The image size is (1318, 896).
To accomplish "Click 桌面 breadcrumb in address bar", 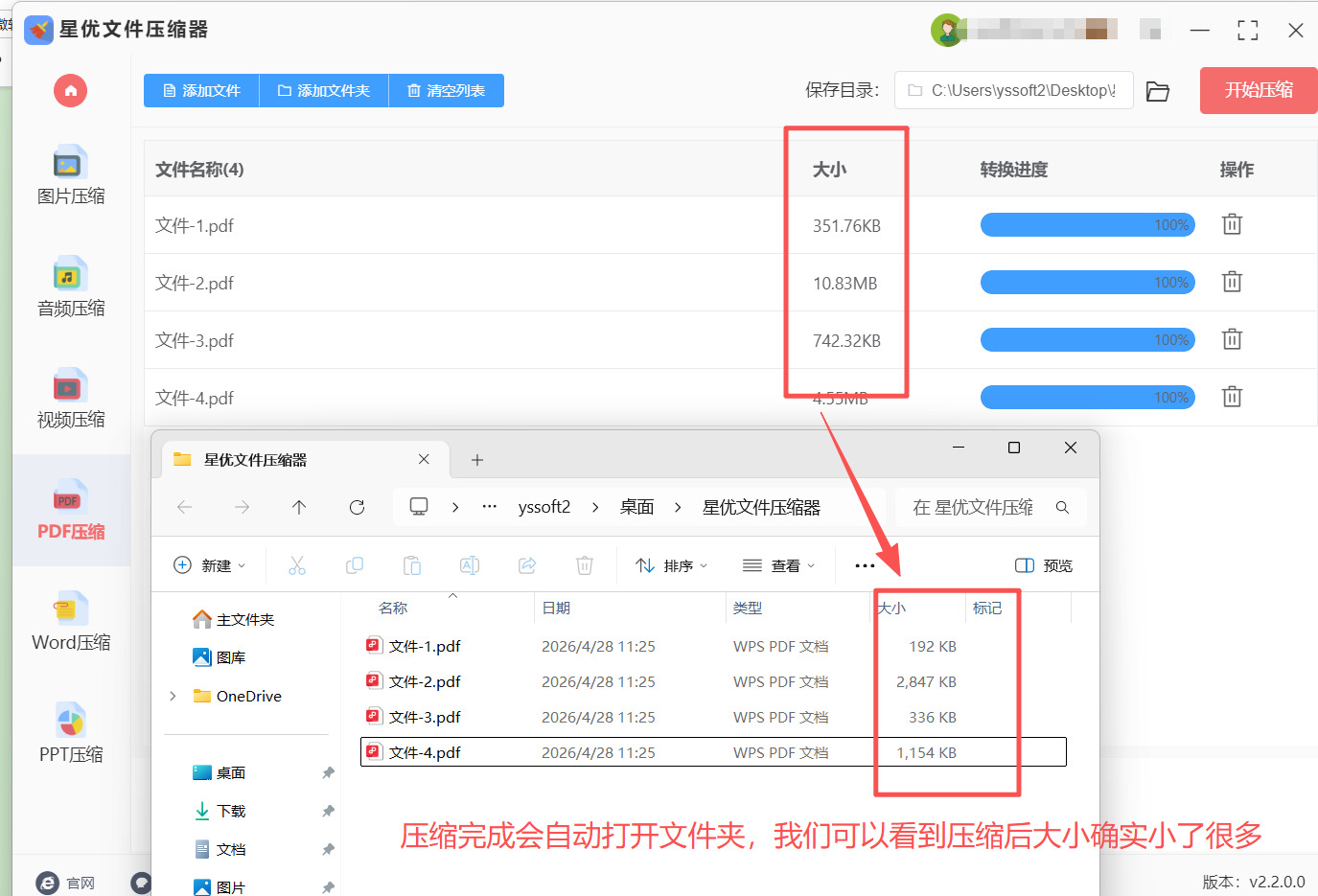I will click(636, 507).
